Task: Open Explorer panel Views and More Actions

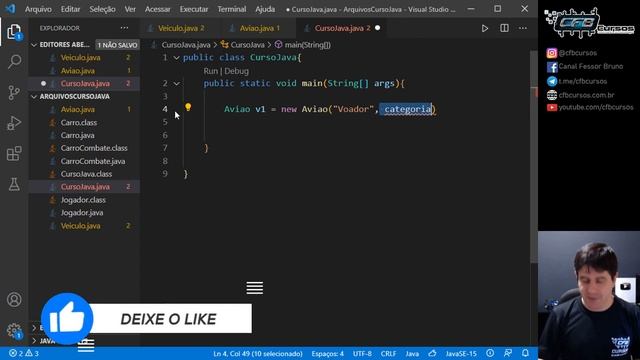Action: tap(124, 28)
